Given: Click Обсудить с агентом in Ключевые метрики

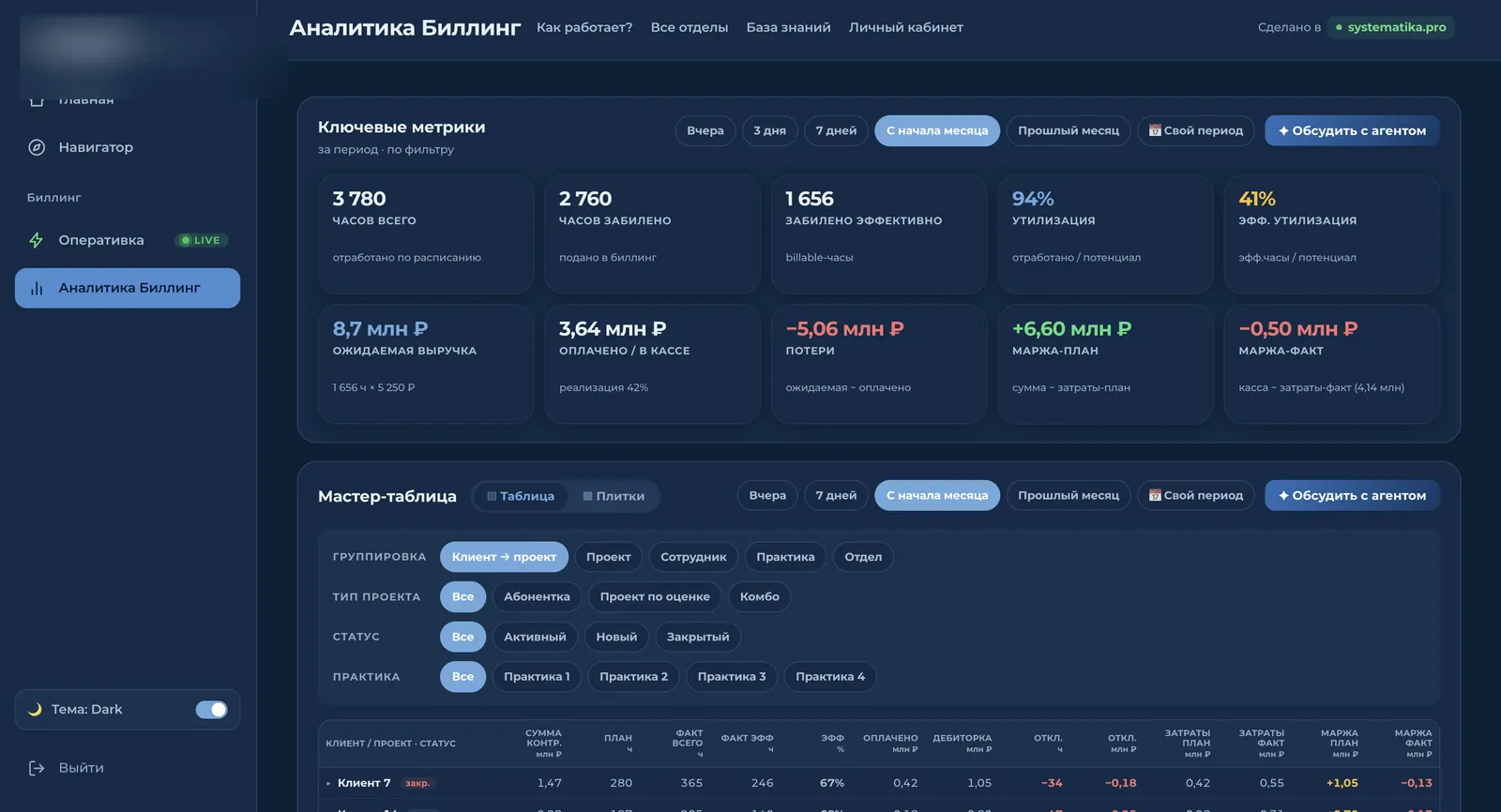Looking at the screenshot, I should point(1352,130).
